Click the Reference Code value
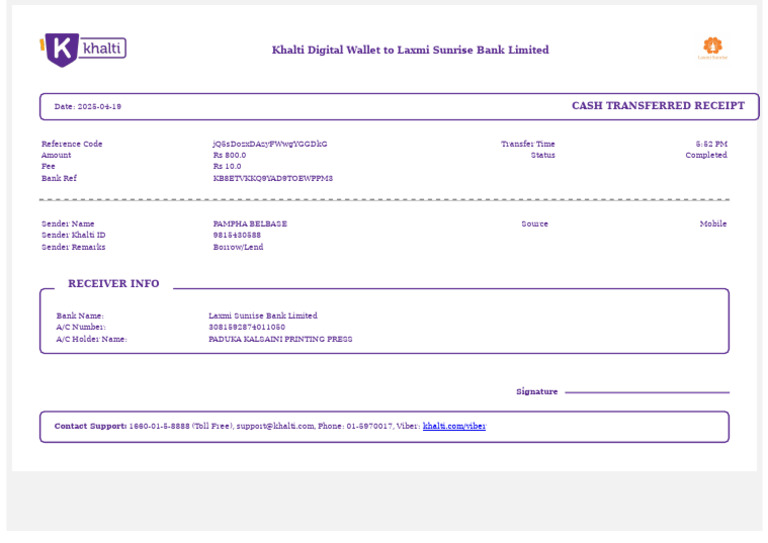 (270, 144)
